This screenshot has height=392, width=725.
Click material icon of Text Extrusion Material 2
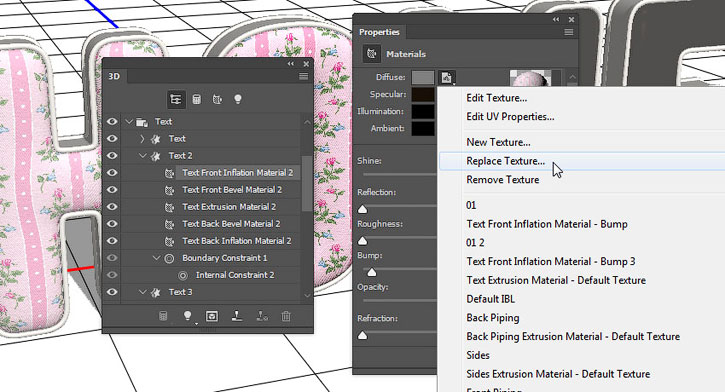(170, 207)
